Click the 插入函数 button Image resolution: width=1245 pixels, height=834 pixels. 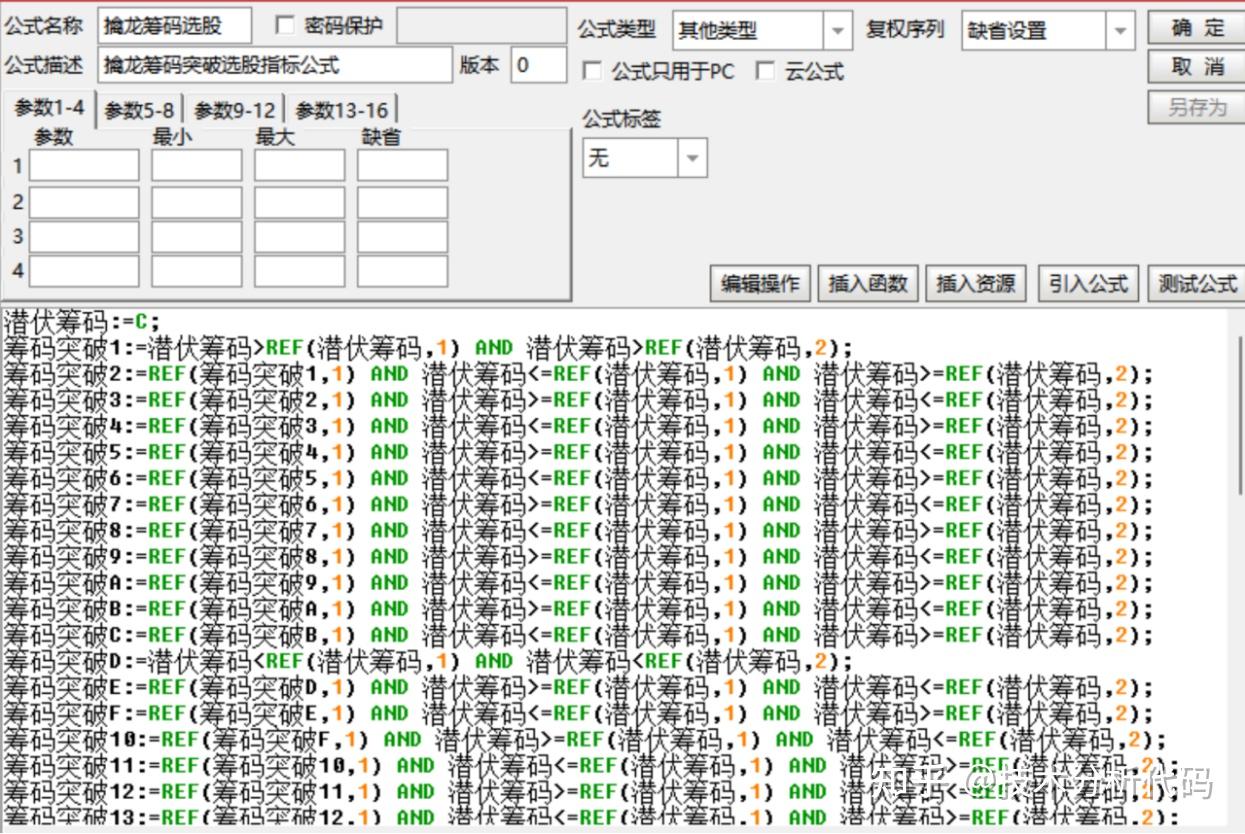[868, 283]
